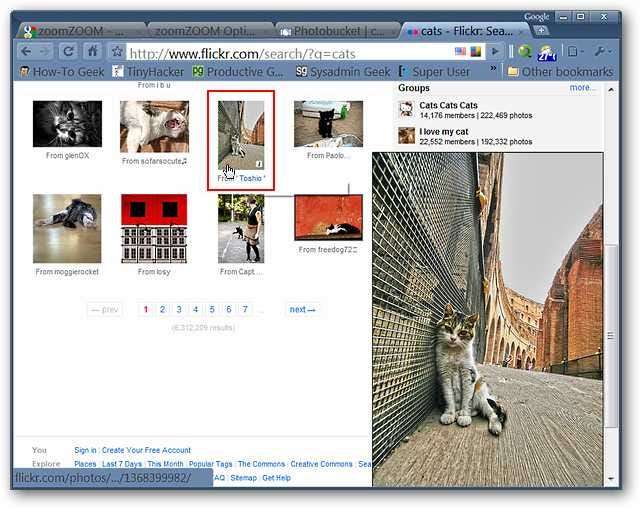Open How-To Geek bookmark
The height and width of the screenshot is (508, 640).
[x=62, y=72]
